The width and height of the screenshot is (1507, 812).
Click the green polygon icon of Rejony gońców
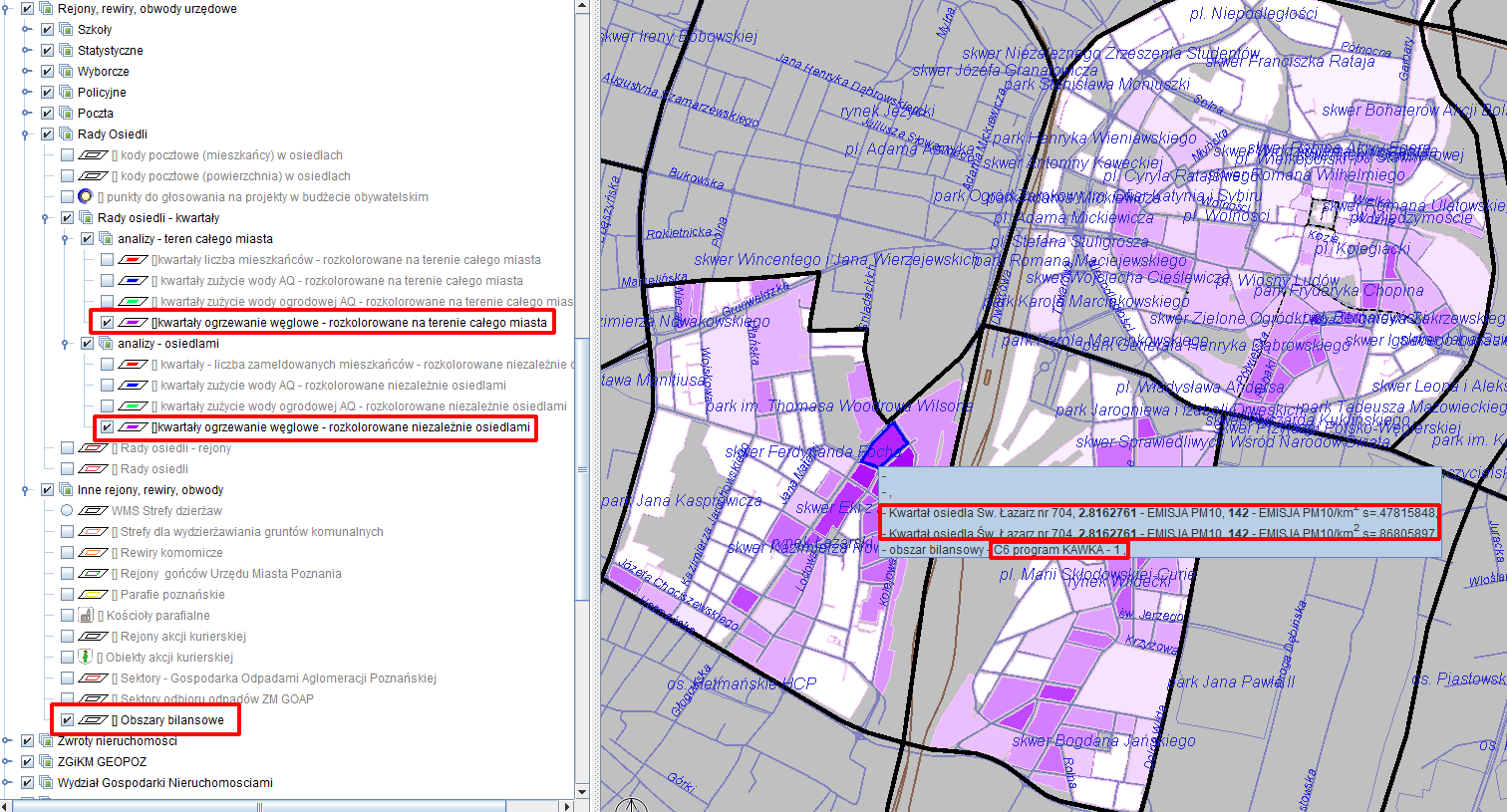[x=93, y=574]
